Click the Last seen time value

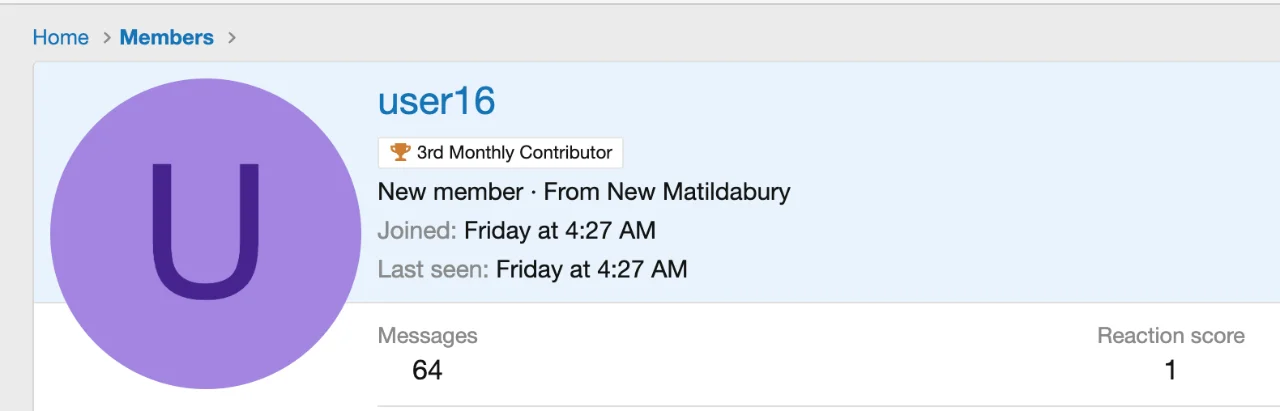(x=591, y=269)
